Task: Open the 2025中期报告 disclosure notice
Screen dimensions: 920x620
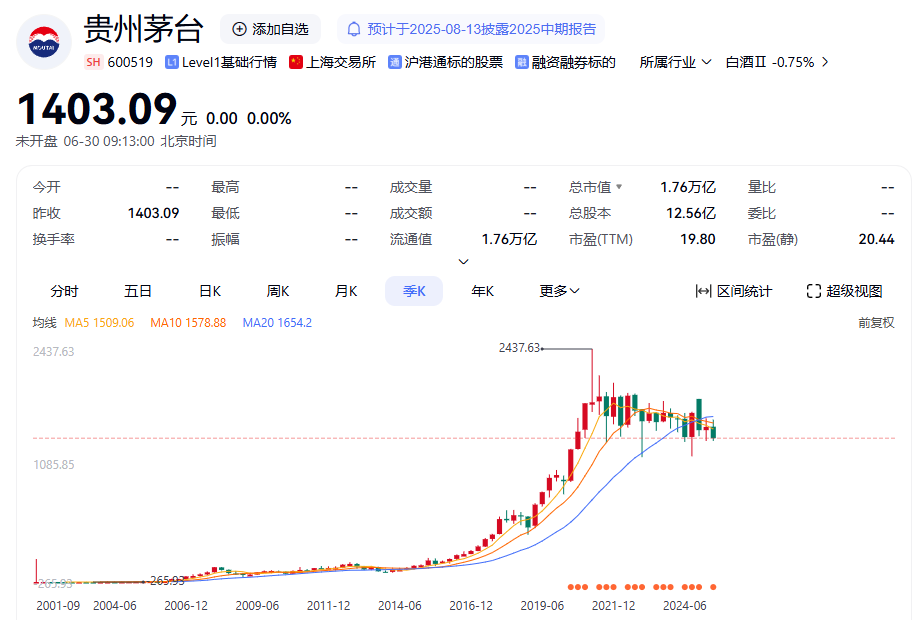Action: pos(471,29)
